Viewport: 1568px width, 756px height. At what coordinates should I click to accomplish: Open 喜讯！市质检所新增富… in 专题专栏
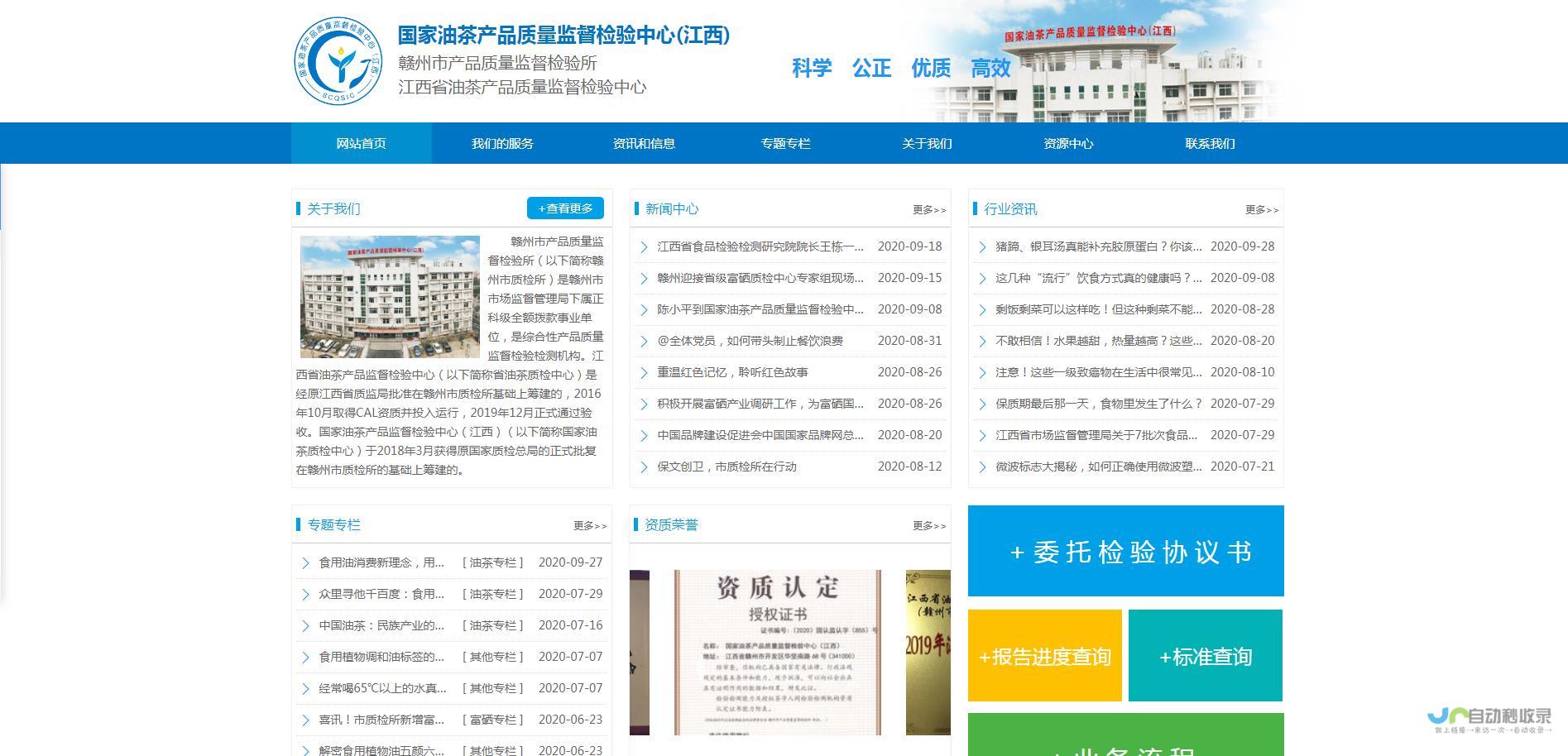pyautogui.click(x=381, y=720)
